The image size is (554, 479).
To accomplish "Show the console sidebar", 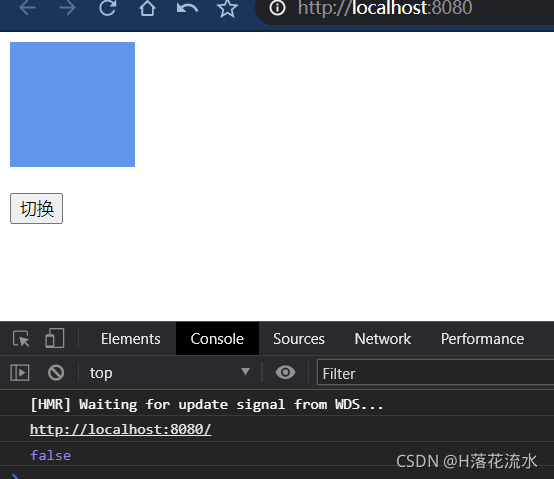I will pyautogui.click(x=20, y=373).
